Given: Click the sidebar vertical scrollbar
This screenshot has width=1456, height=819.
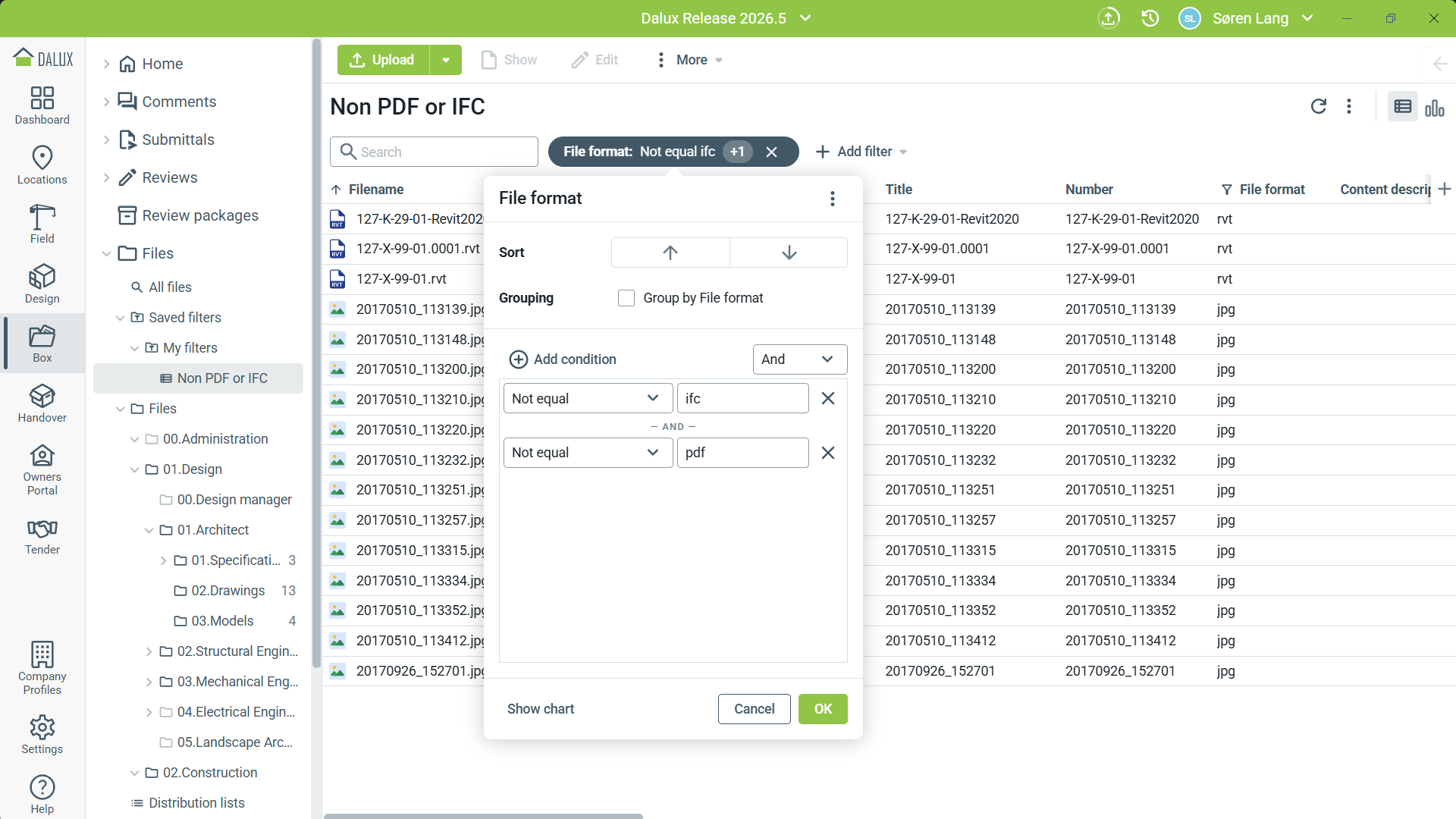Looking at the screenshot, I should pyautogui.click(x=316, y=353).
